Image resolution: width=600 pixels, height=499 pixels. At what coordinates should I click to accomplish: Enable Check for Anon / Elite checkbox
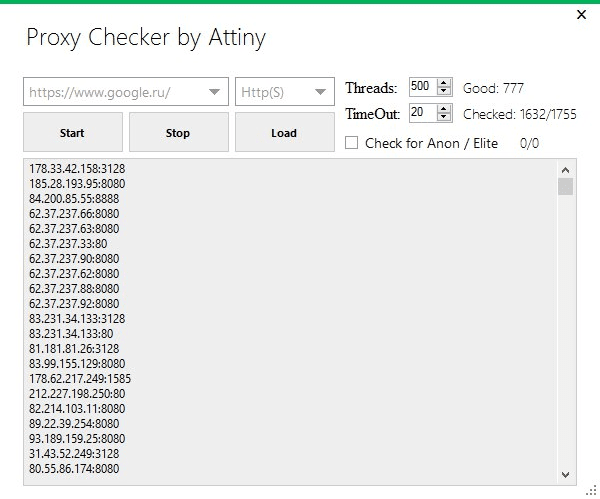tap(352, 143)
